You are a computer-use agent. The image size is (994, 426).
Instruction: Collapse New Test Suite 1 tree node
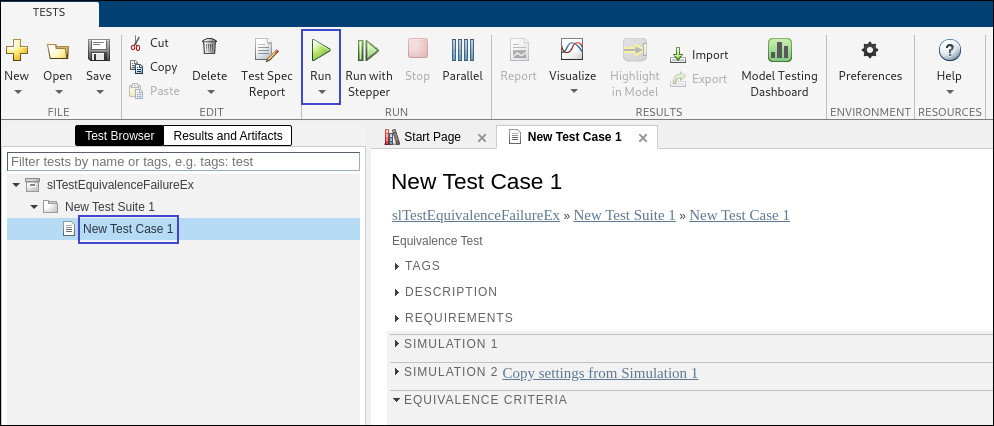click(x=34, y=207)
